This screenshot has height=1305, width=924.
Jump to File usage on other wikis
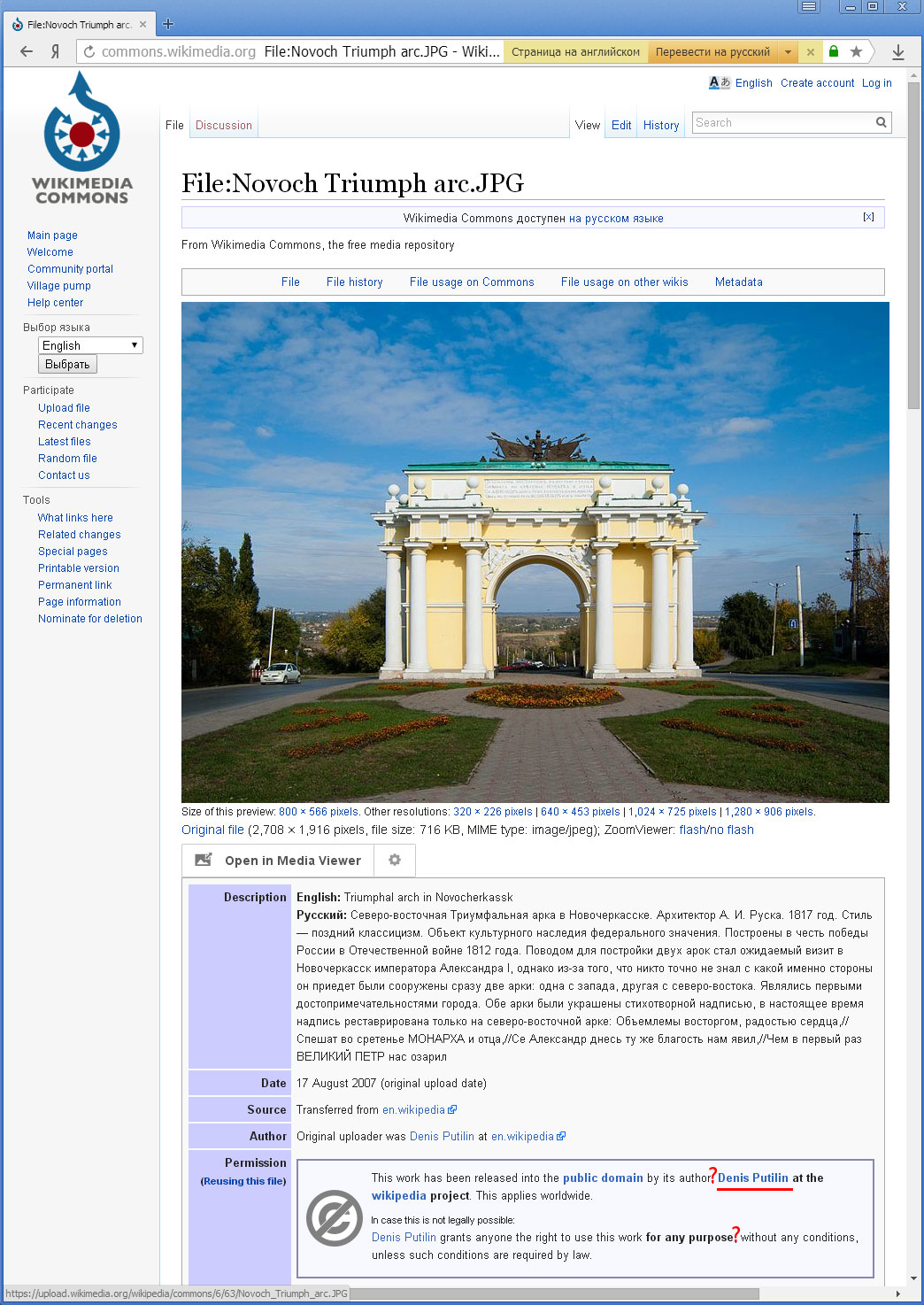coord(625,282)
